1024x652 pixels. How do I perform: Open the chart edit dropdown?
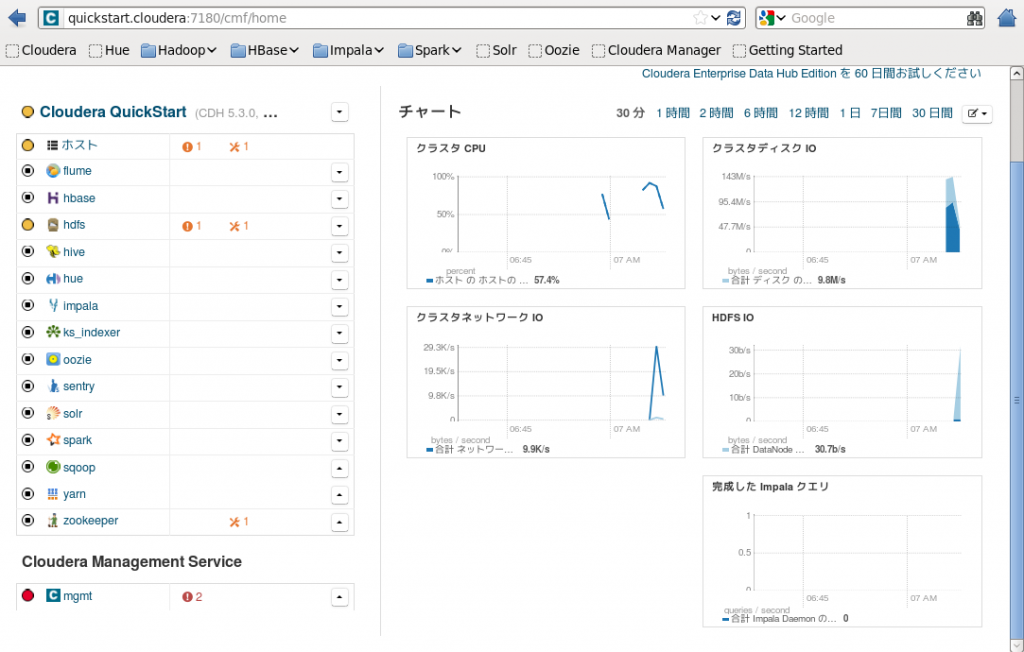(977, 114)
